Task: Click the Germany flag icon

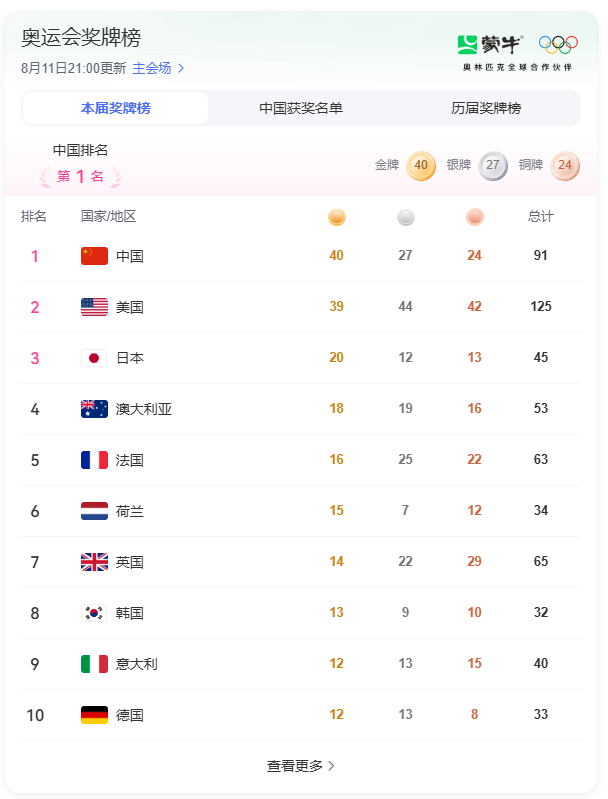Action: [x=94, y=715]
